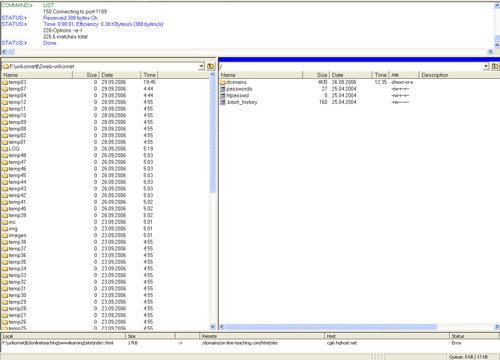Image resolution: width=500 pixels, height=360 pixels.
Task: Sort local files by Size column
Action: click(x=85, y=75)
